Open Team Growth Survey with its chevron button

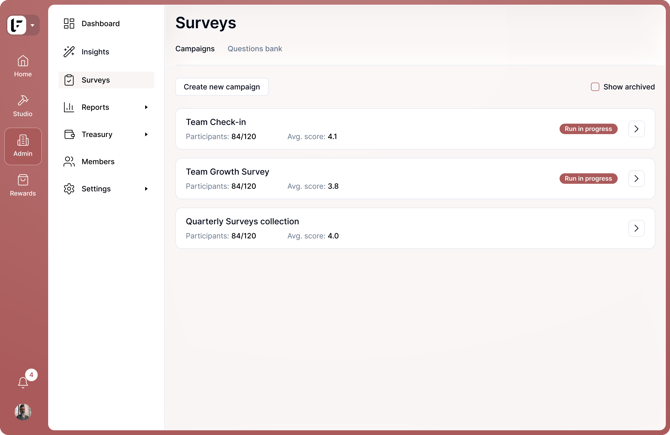pos(636,179)
